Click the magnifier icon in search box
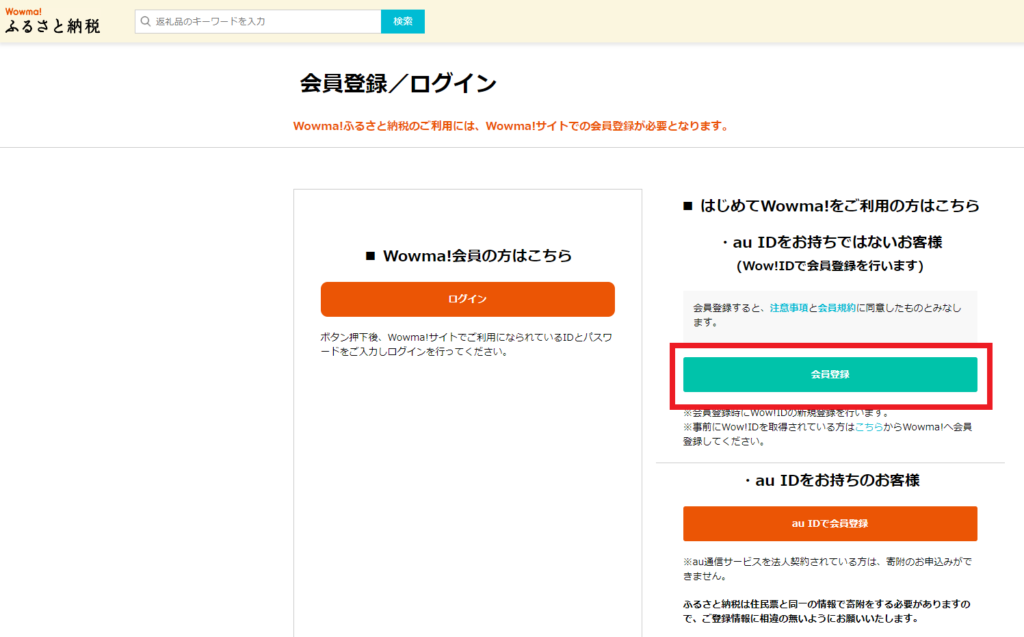 pos(146,22)
